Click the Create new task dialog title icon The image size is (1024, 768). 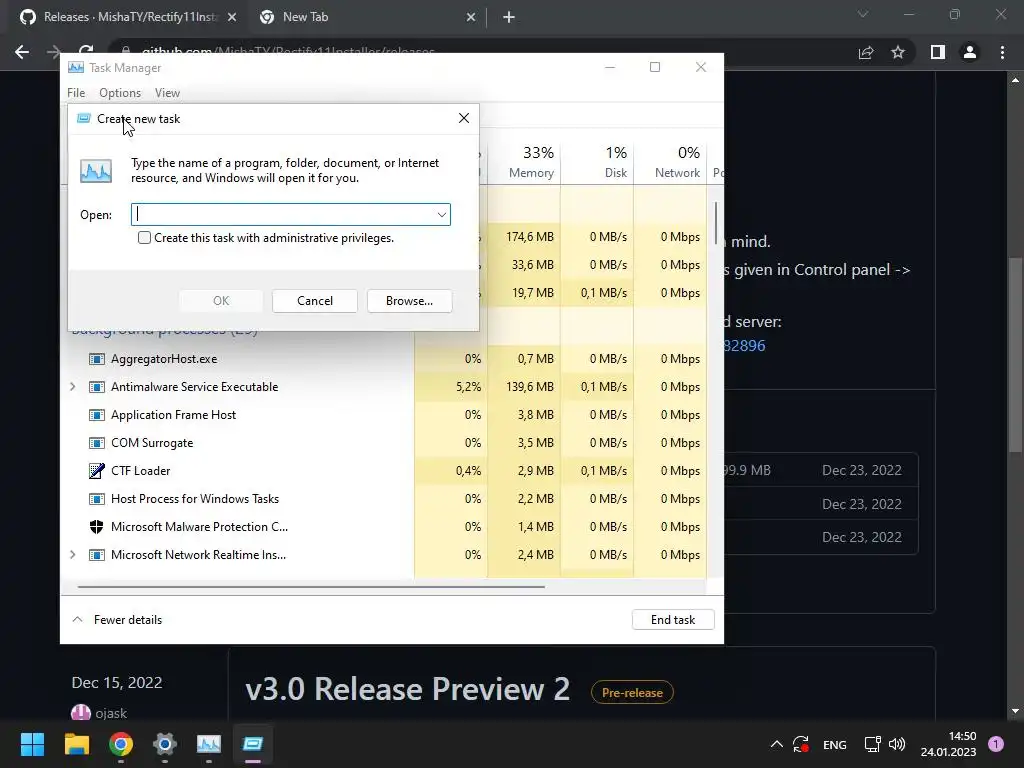84,118
